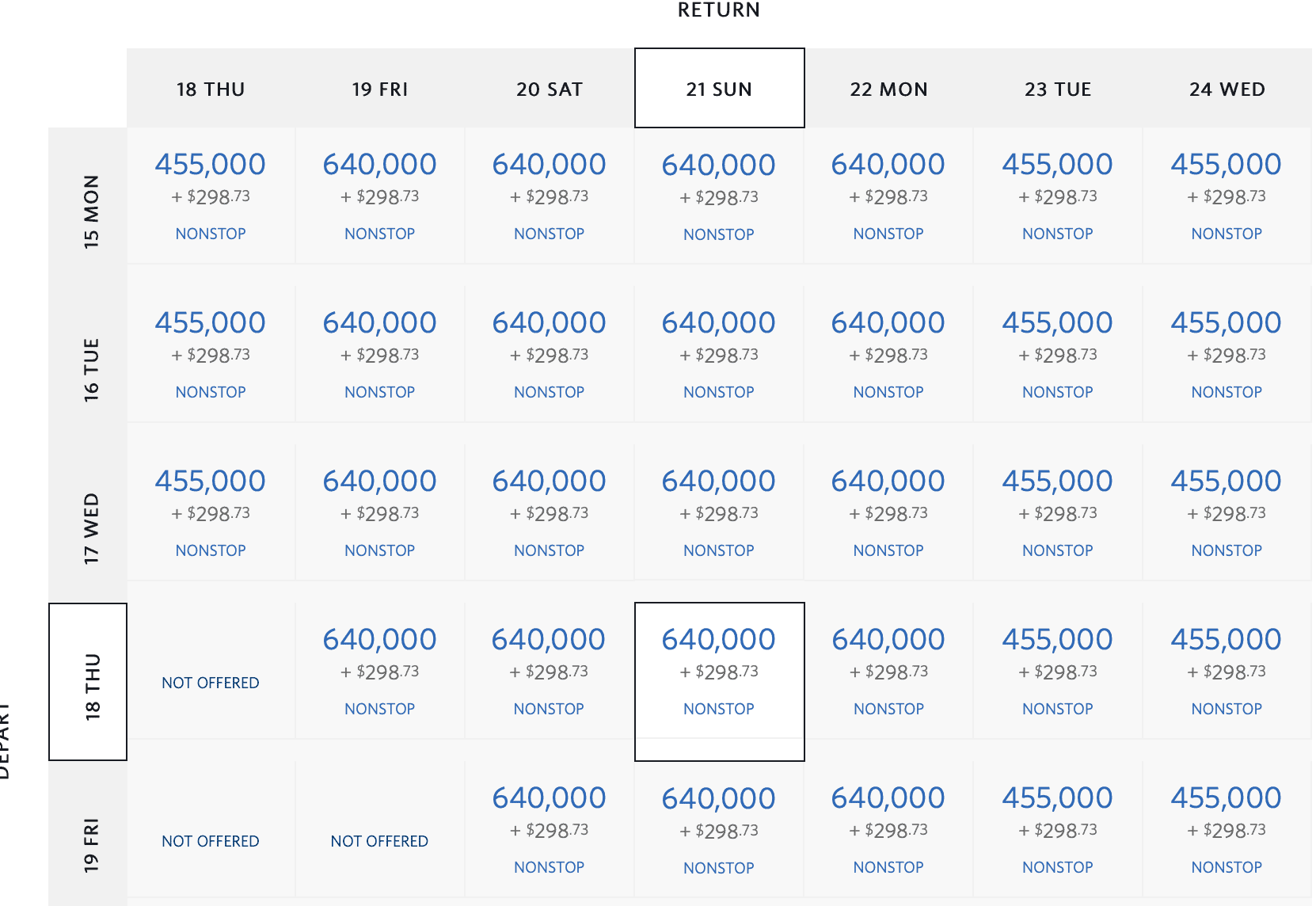Pick fare departing 16 TUE returning 23 TUE

point(1057,354)
